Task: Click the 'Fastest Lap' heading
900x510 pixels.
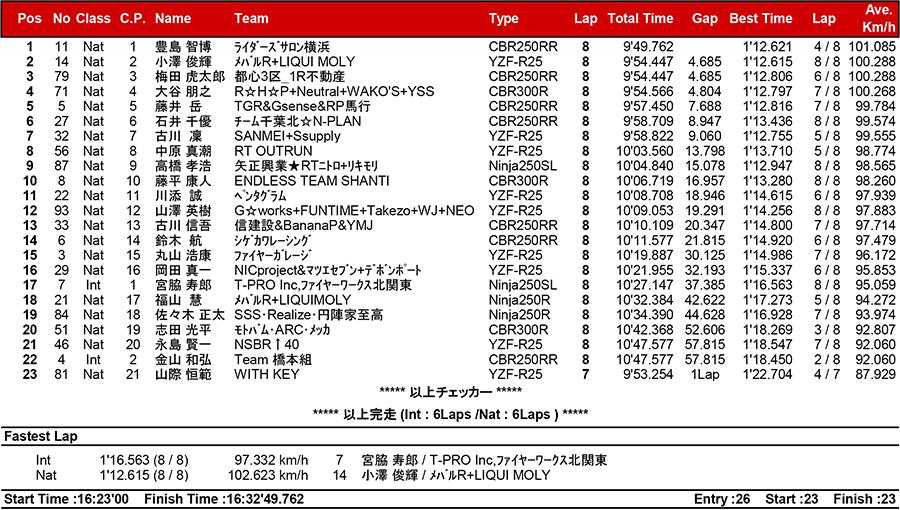Action: [41, 437]
